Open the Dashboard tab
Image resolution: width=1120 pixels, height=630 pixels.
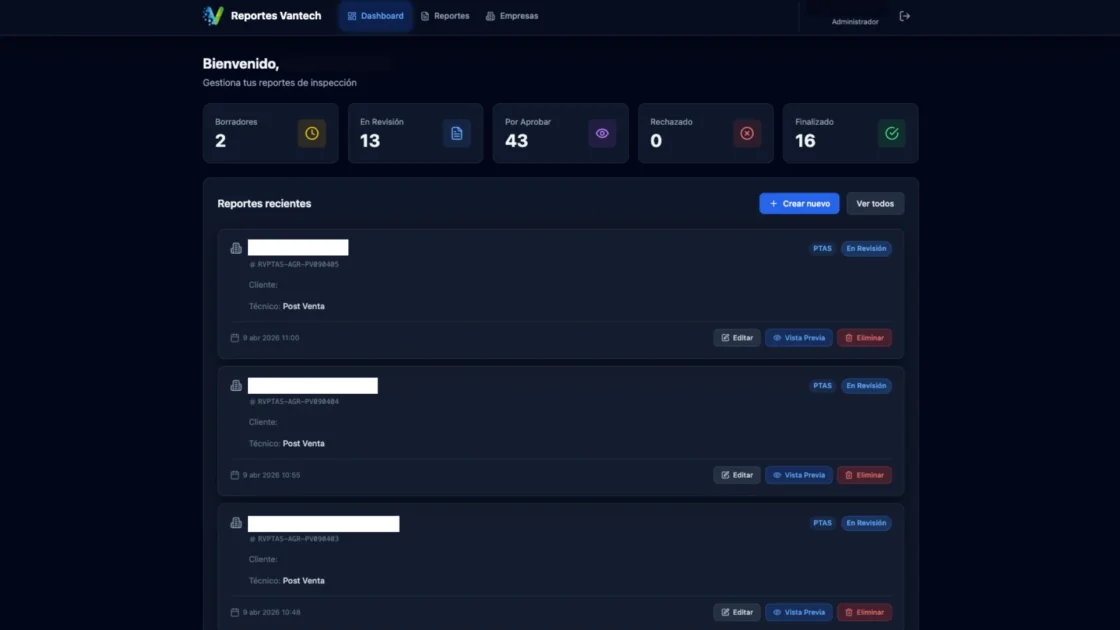click(376, 16)
